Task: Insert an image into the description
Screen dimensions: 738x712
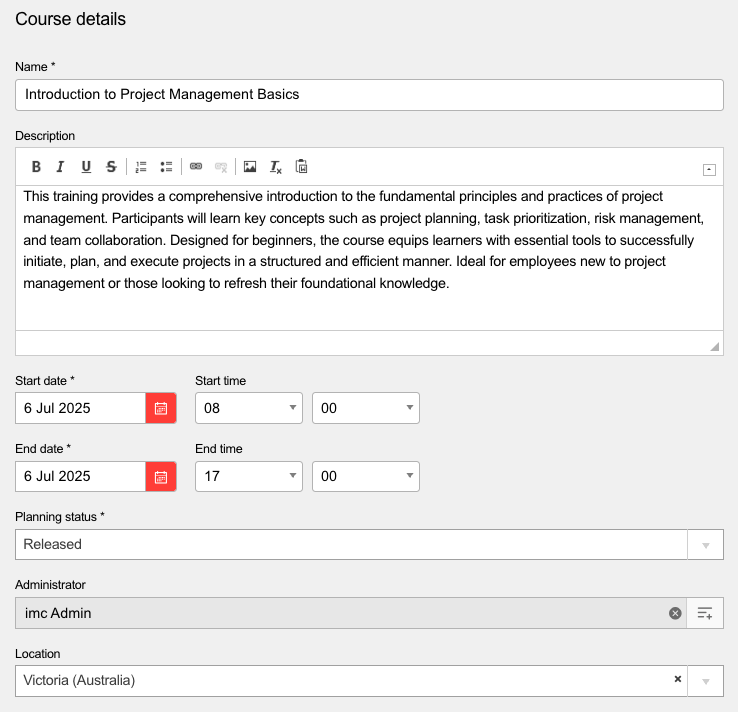Action: (x=250, y=167)
